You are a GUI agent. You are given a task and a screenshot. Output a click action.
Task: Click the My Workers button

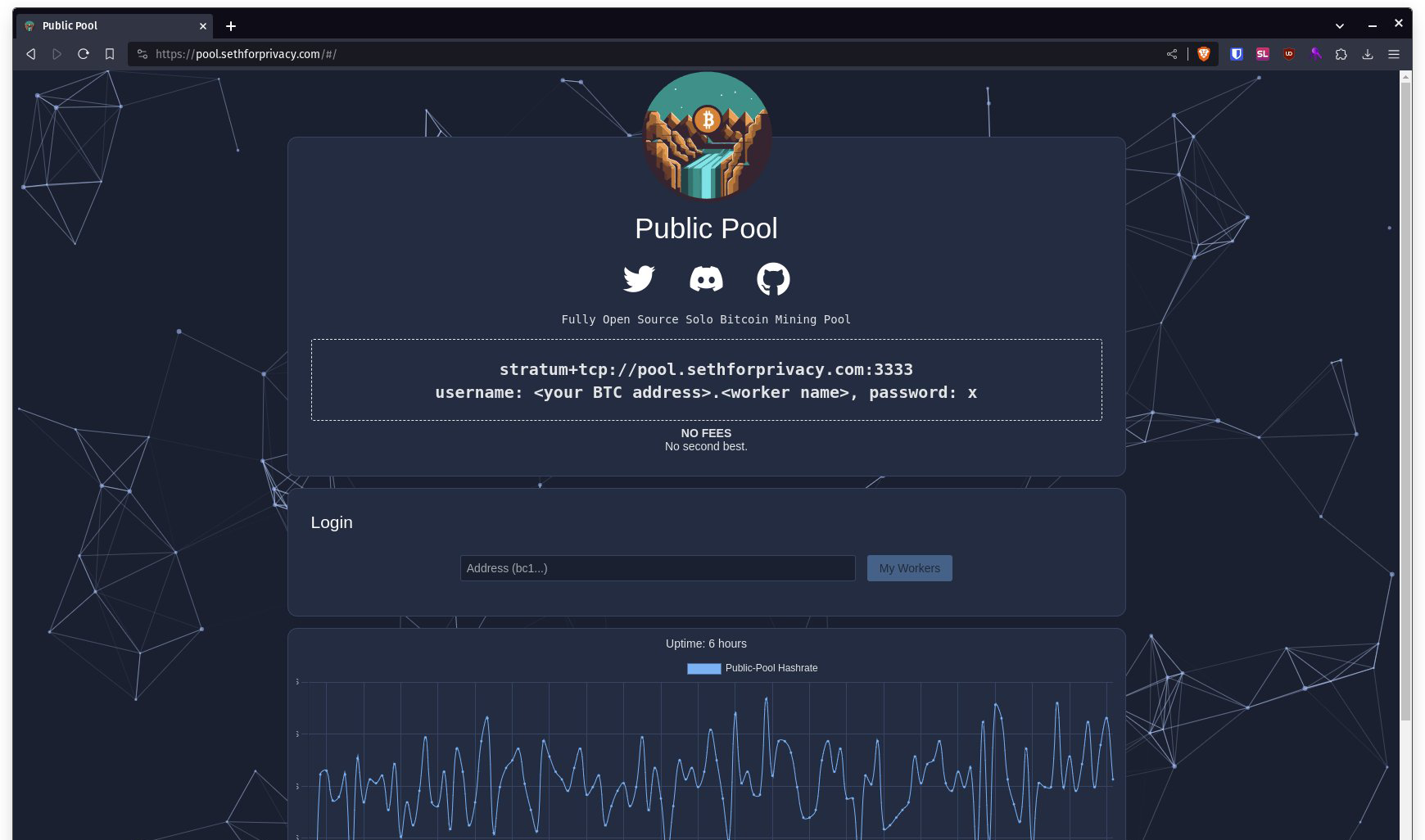pyautogui.click(x=909, y=567)
